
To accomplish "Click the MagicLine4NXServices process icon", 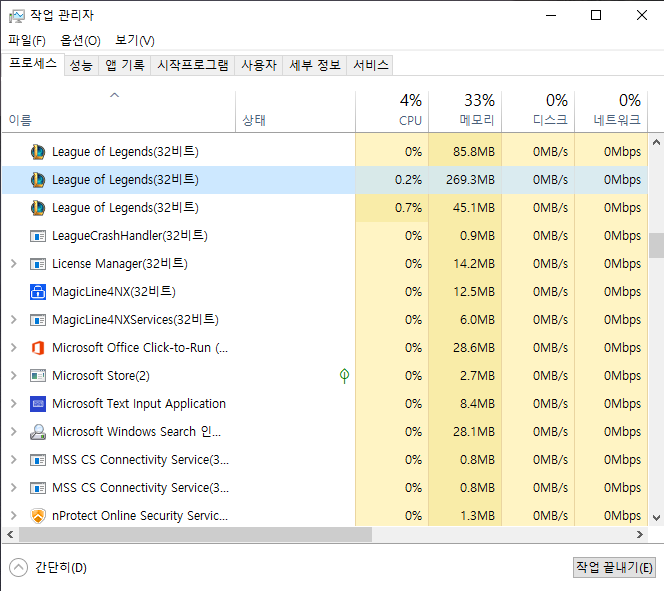I will point(38,320).
